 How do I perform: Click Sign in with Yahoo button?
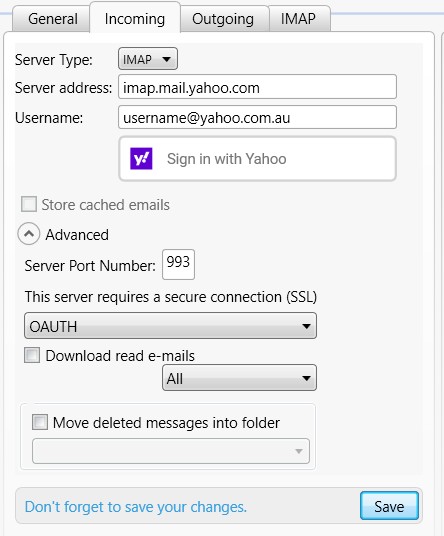[257, 159]
